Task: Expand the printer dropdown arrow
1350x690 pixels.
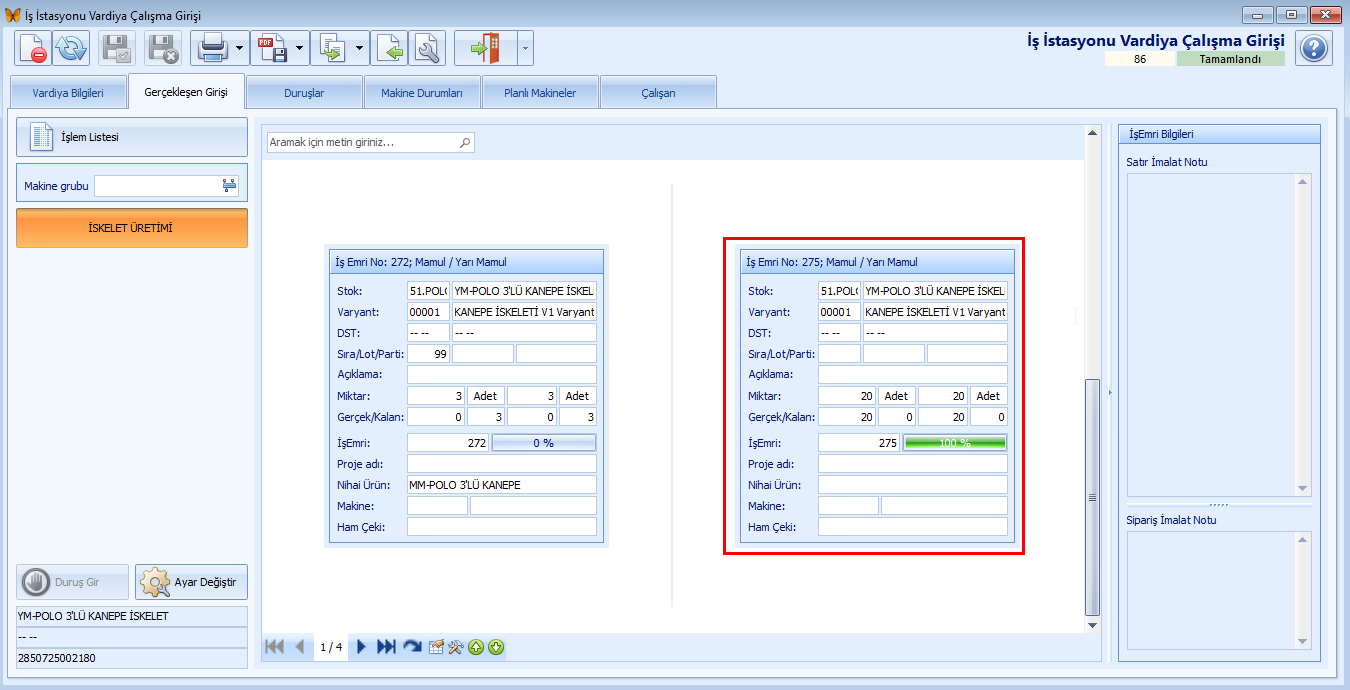Action: click(x=239, y=48)
